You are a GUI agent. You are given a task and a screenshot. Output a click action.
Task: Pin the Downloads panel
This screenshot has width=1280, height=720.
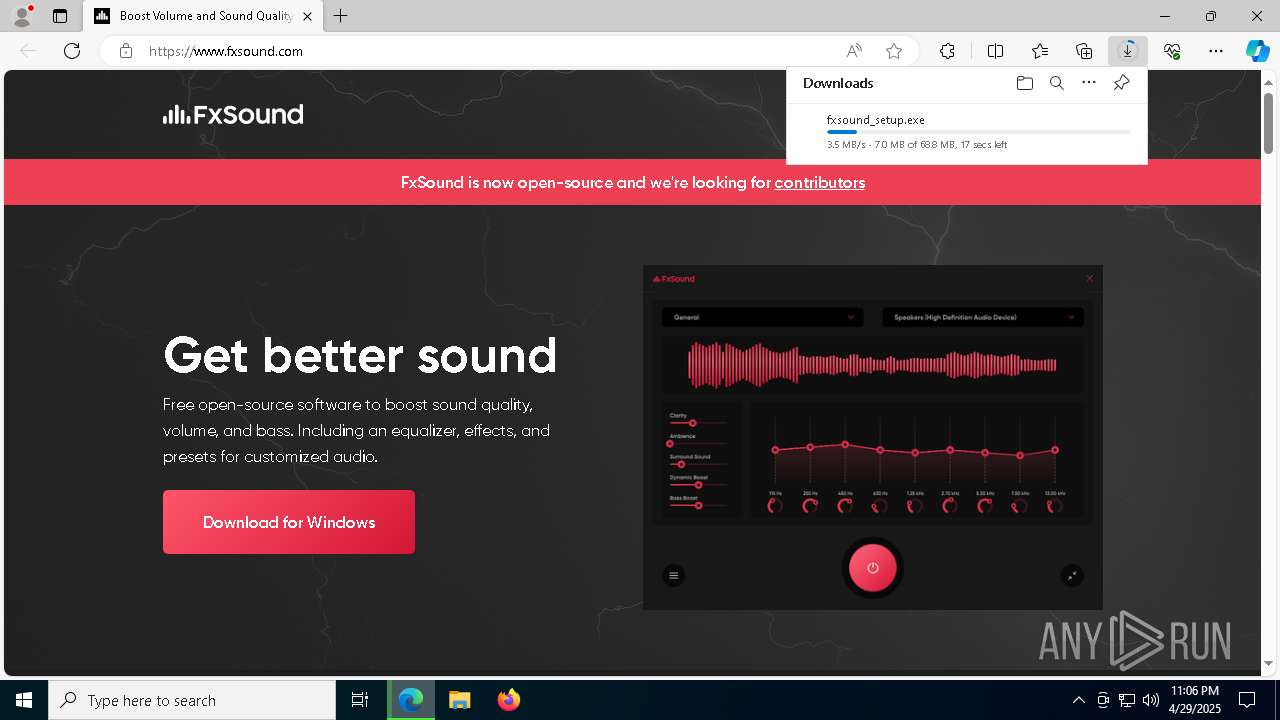[x=1121, y=83]
